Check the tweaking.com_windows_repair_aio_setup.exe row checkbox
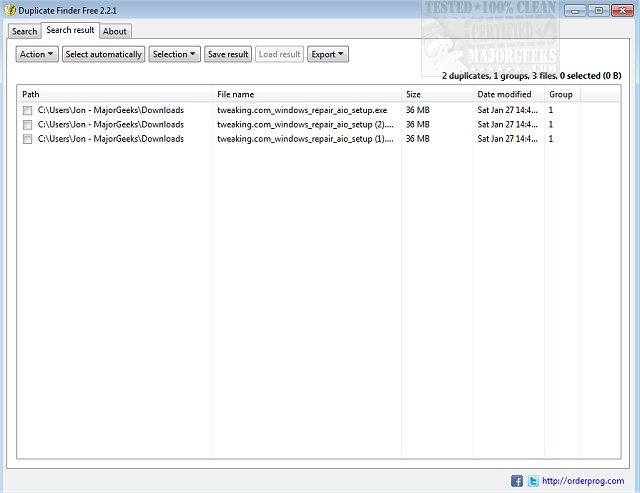Image resolution: width=640 pixels, height=493 pixels. tap(27, 110)
